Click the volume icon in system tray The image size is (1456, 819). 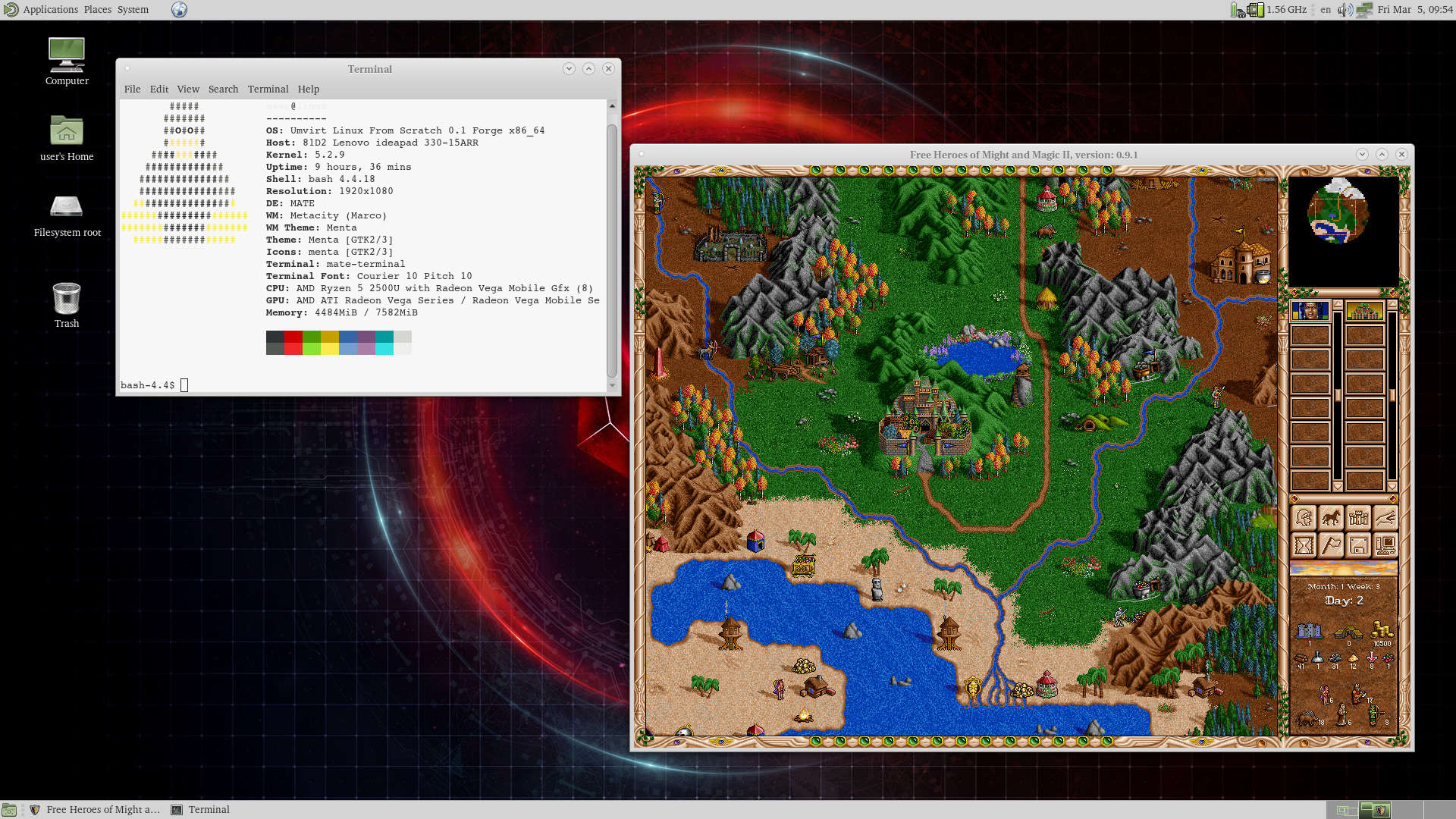[1344, 9]
